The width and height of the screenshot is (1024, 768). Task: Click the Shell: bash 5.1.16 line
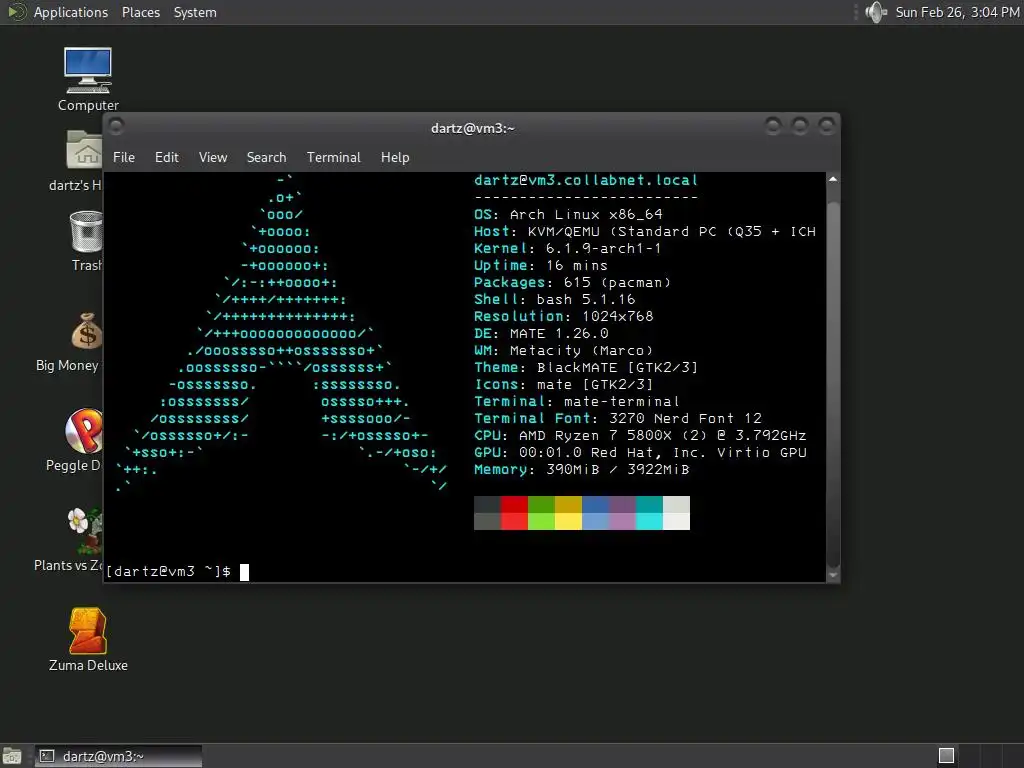pos(554,299)
